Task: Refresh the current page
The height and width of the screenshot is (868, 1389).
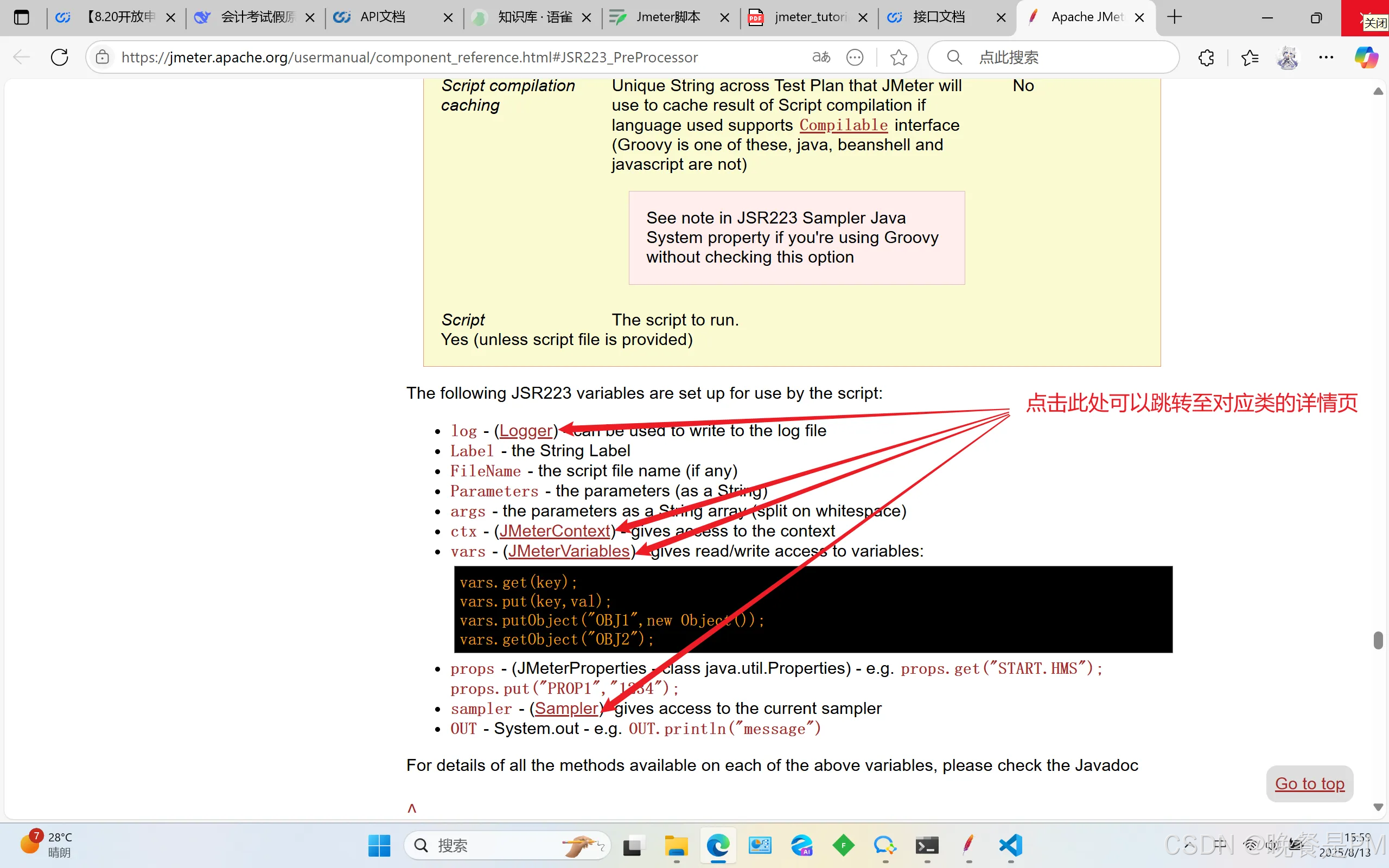Action: [60, 57]
